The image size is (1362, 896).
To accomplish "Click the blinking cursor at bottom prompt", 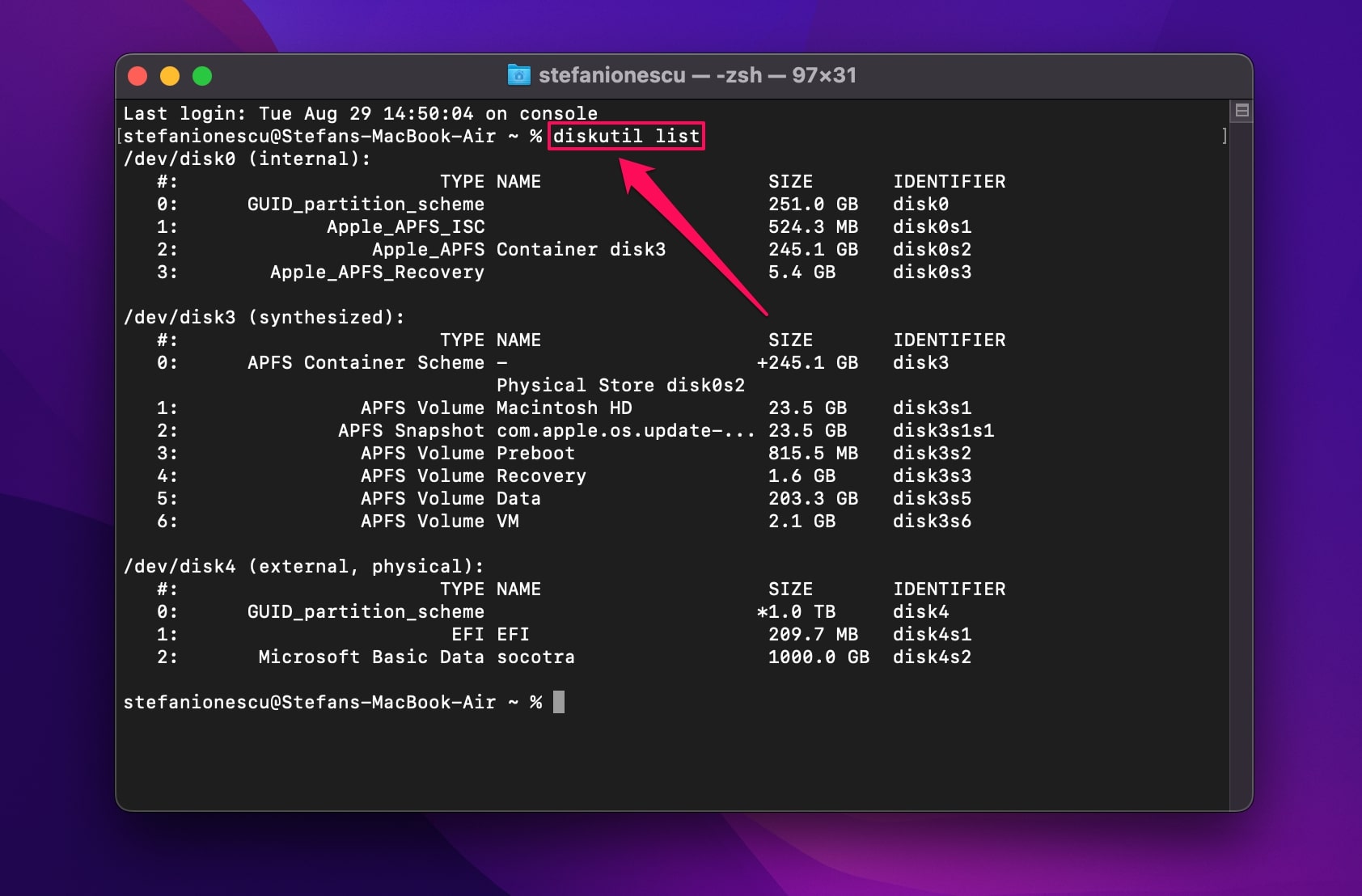I will click(559, 702).
